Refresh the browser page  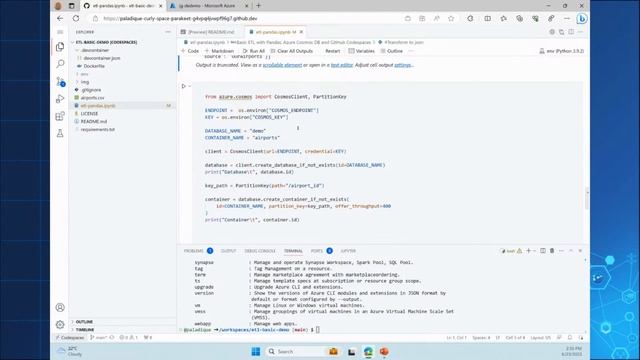(76, 18)
